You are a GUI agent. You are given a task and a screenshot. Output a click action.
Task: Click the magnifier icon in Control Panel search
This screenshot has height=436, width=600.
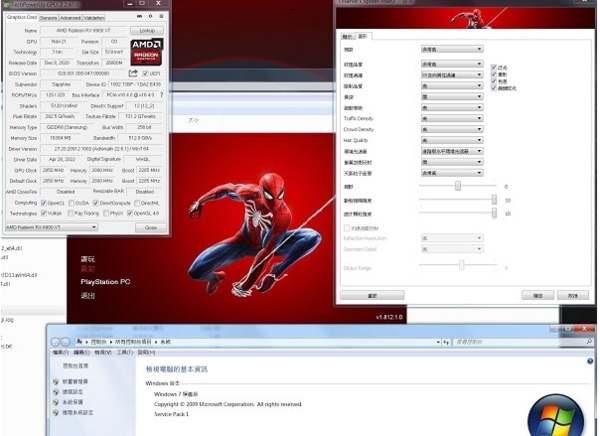pos(589,341)
